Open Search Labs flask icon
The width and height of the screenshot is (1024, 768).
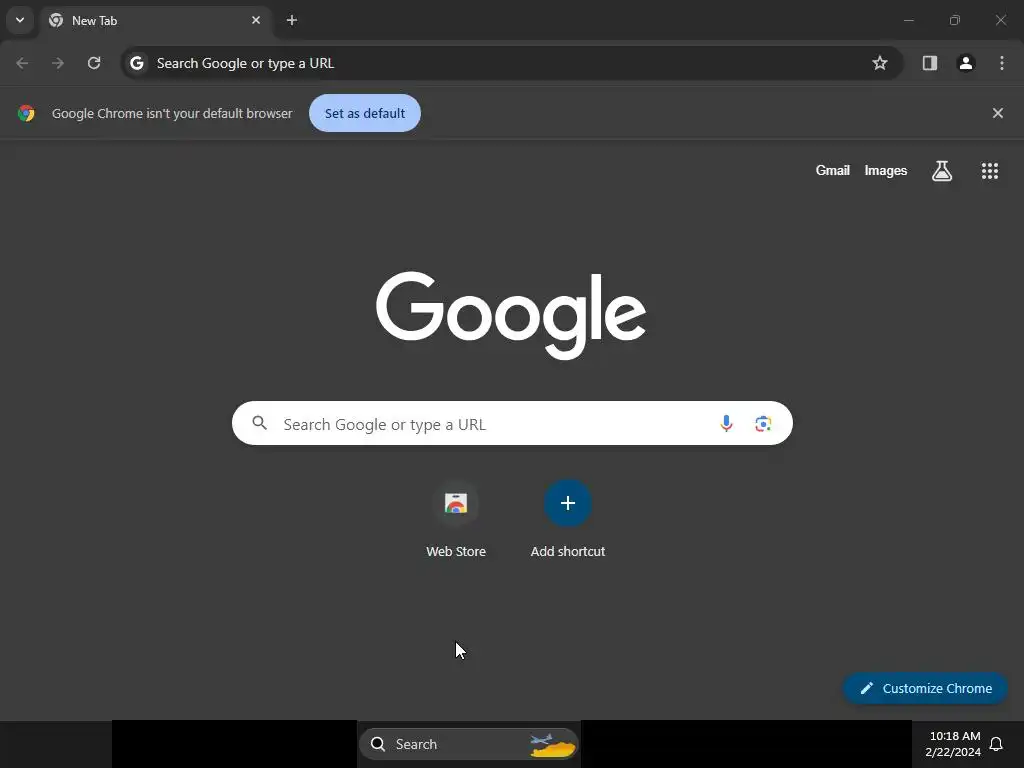coord(942,171)
